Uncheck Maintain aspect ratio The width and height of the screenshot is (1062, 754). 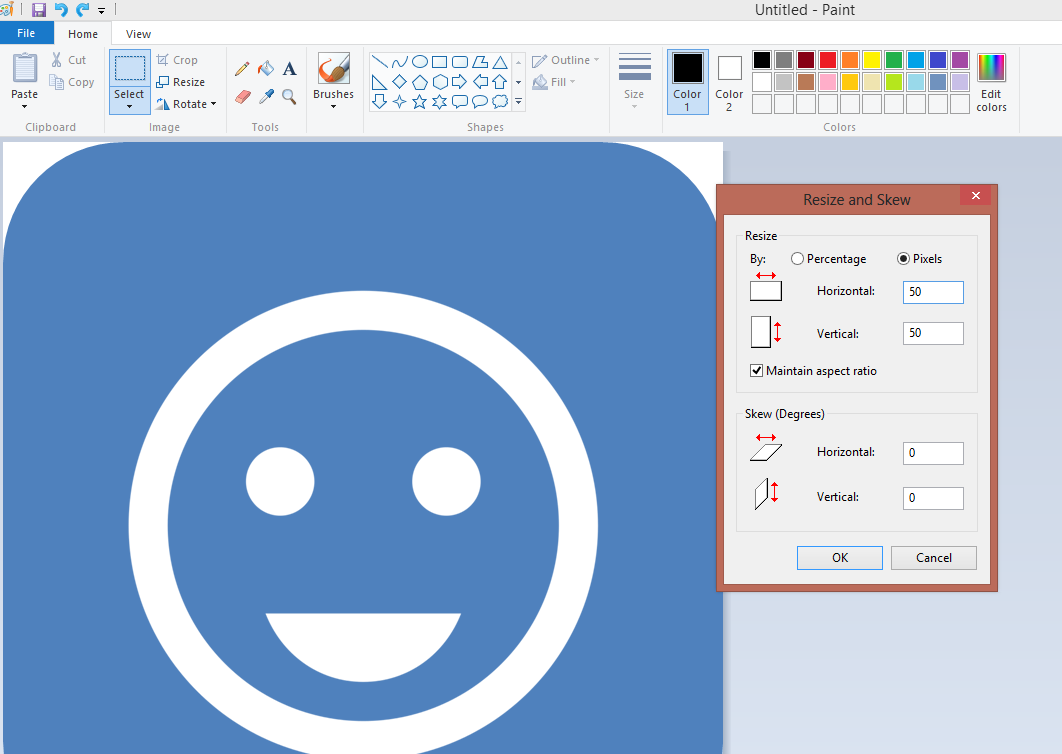757,371
